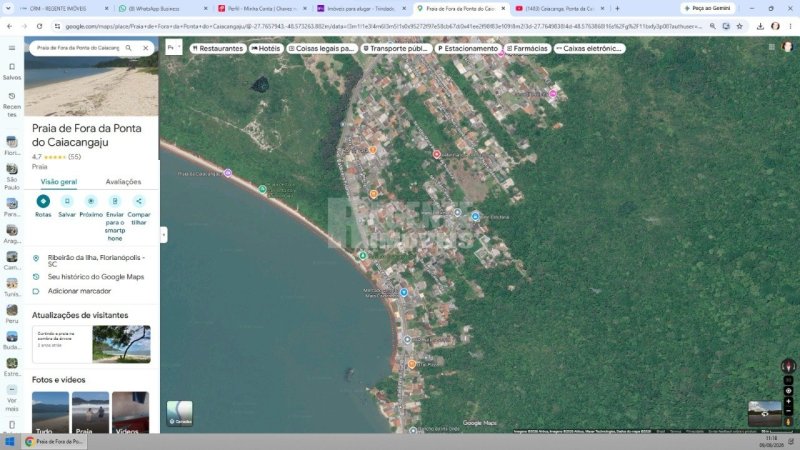
Task: Click the 55 reviews count
Action: 74,157
